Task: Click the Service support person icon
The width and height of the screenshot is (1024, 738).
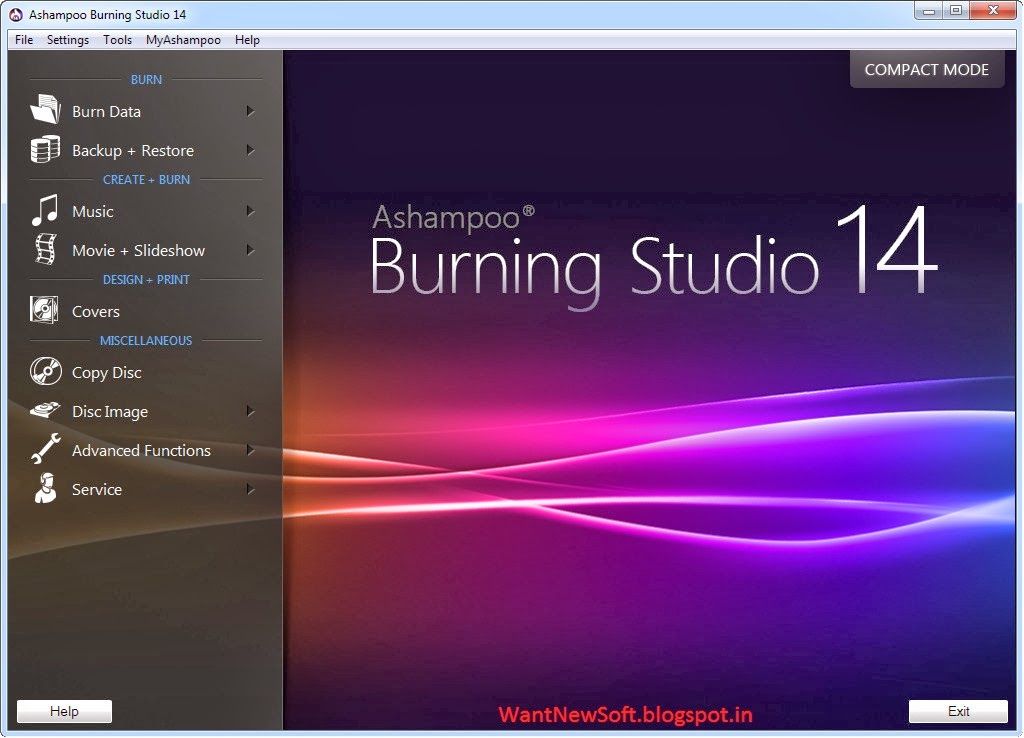Action: click(x=45, y=489)
